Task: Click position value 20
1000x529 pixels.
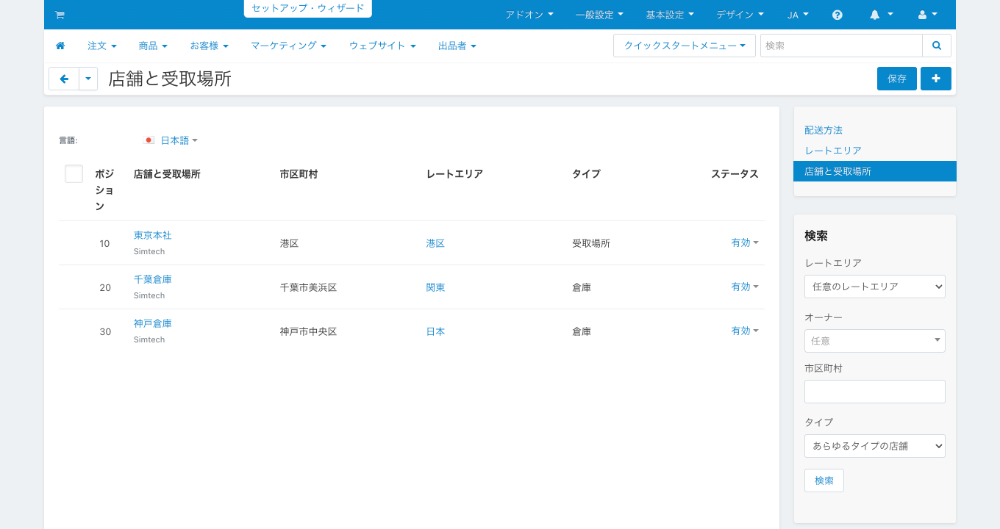Action: click(105, 287)
